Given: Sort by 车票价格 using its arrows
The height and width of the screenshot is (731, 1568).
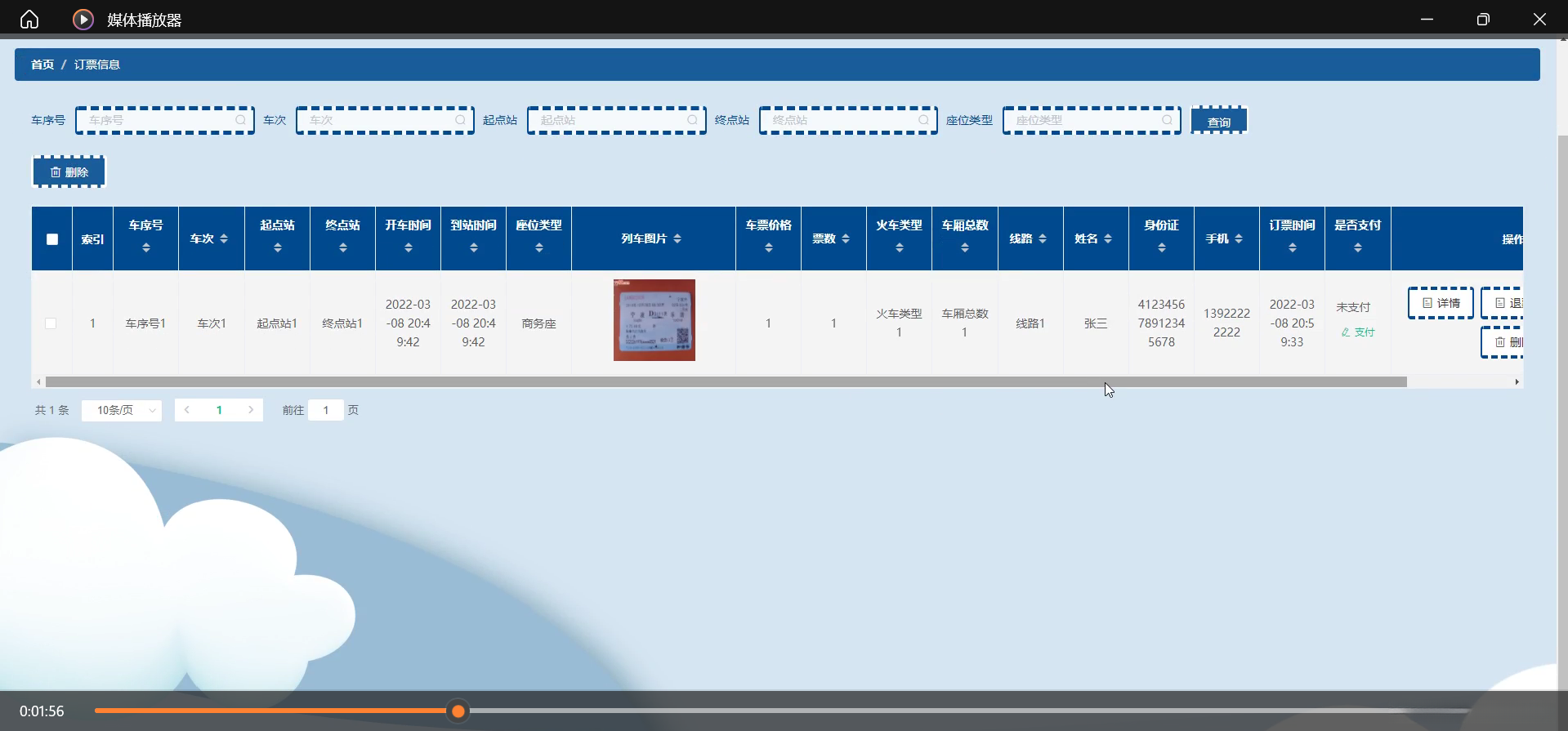Looking at the screenshot, I should 769,247.
